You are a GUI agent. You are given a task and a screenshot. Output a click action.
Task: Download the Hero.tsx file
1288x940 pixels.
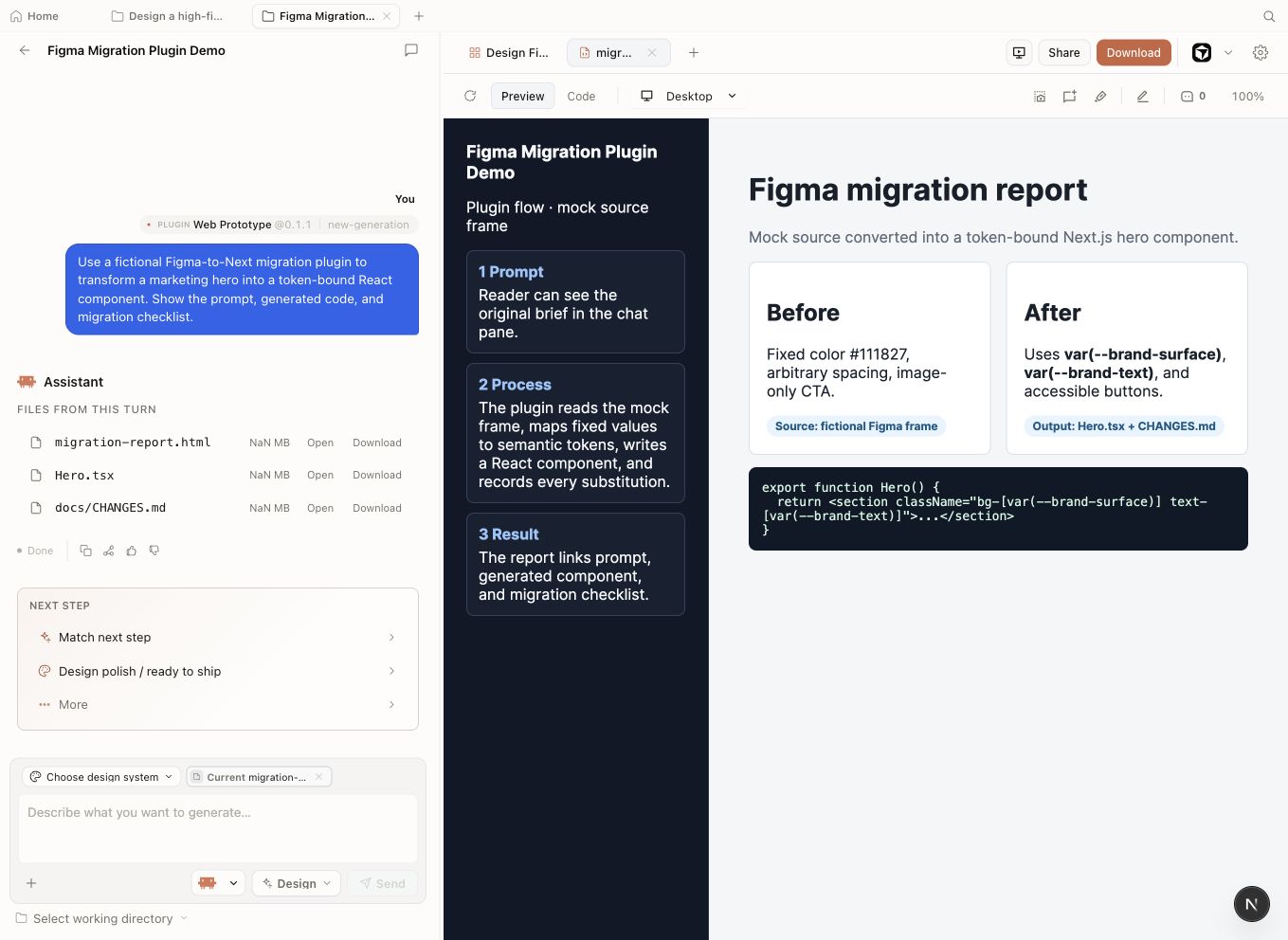(x=377, y=475)
